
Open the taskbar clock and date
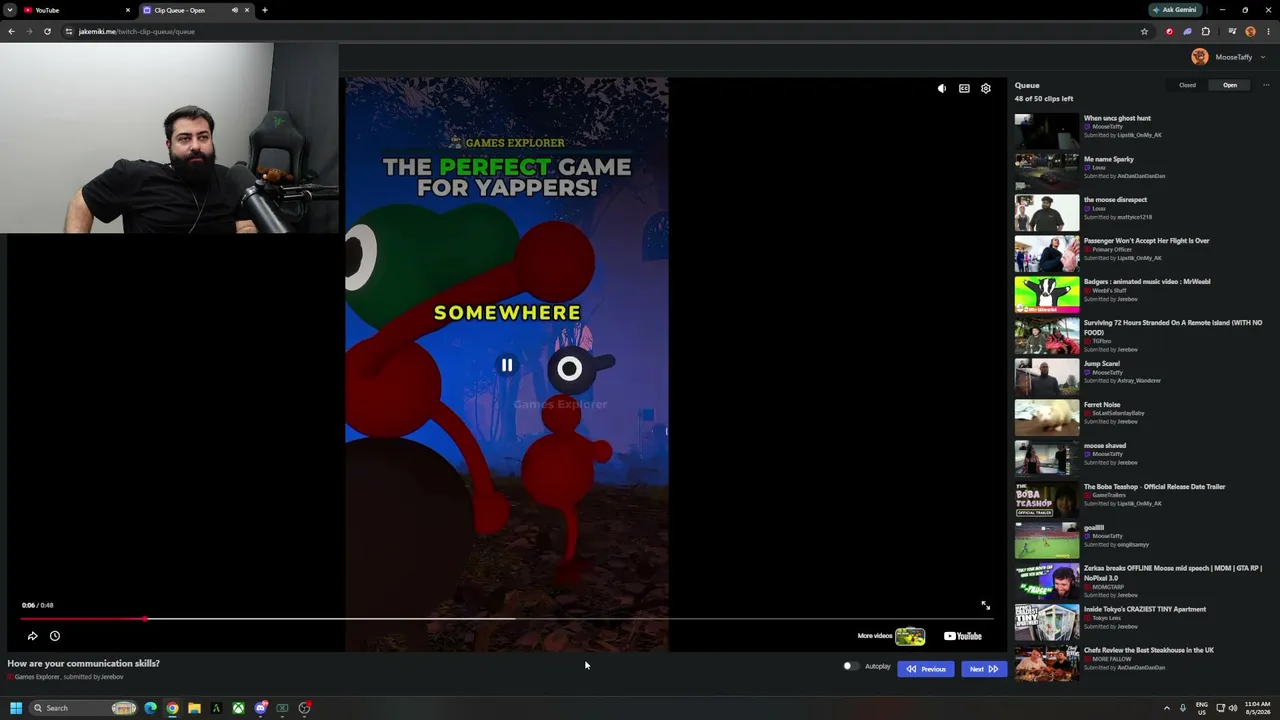(1258, 708)
